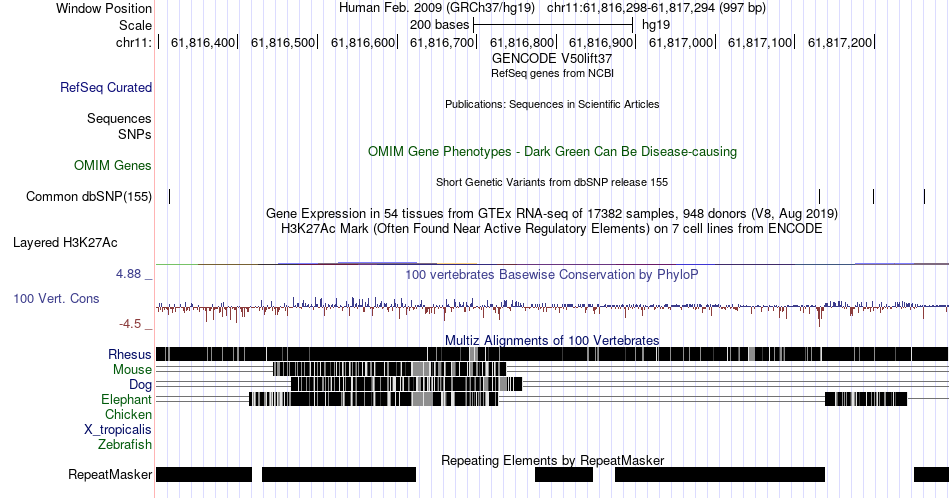
Task: Click the Layered H3K27Ac track label
Action: pos(65,242)
